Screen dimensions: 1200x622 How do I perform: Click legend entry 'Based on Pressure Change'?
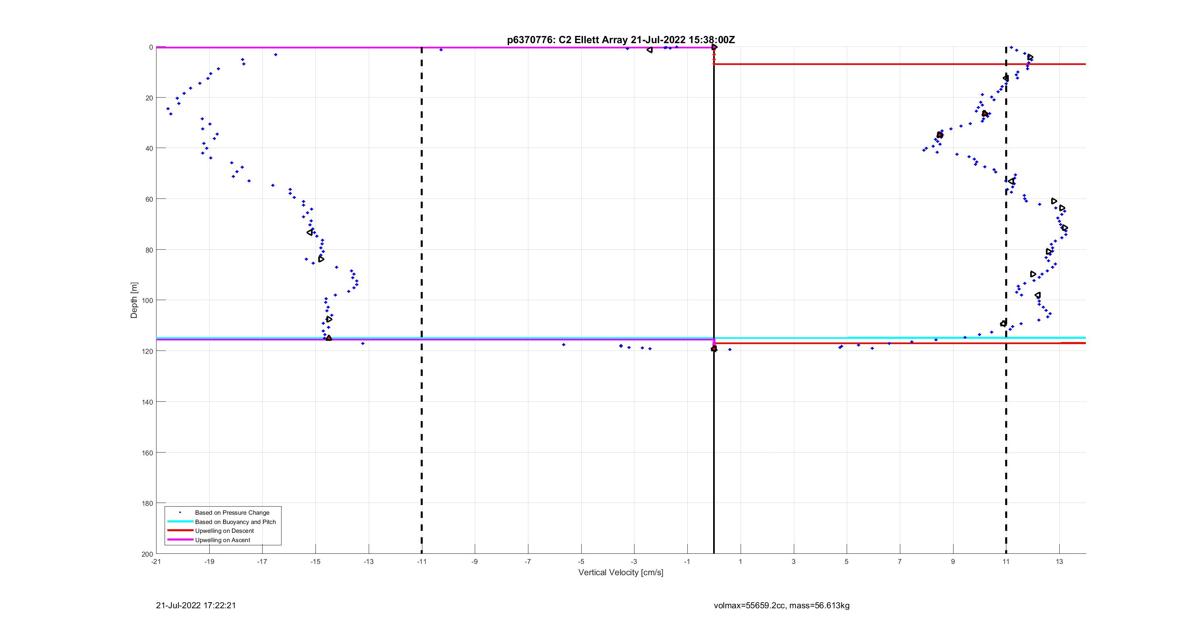pyautogui.click(x=232, y=513)
